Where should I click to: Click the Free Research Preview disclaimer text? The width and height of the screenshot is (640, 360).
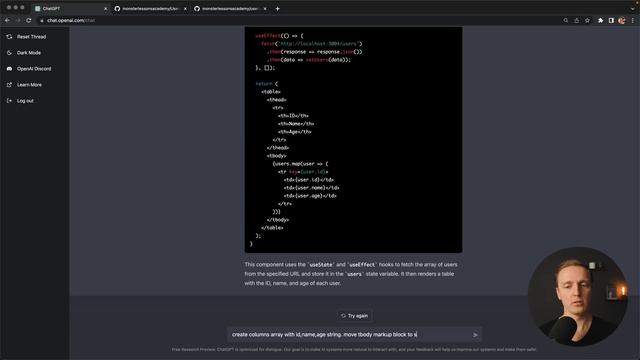click(x=354, y=349)
